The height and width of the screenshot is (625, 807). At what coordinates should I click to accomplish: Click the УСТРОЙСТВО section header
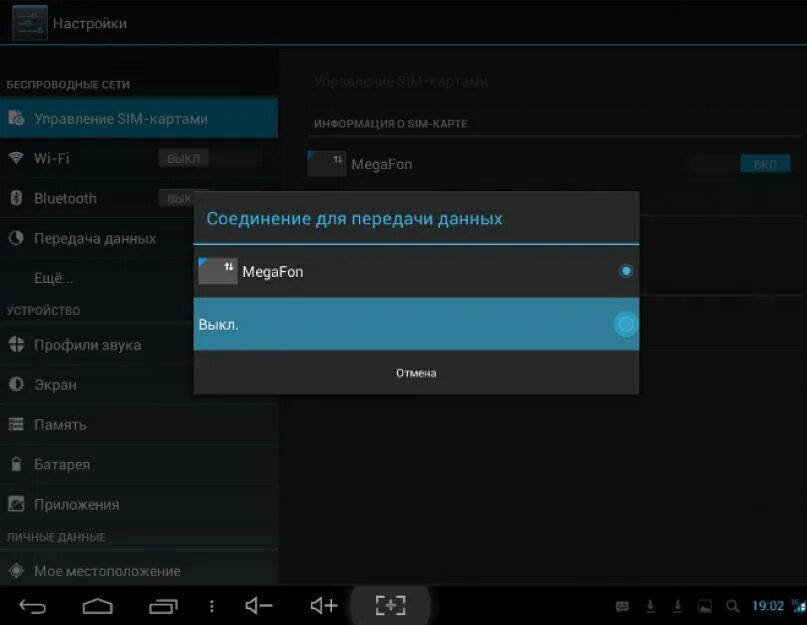click(x=43, y=310)
